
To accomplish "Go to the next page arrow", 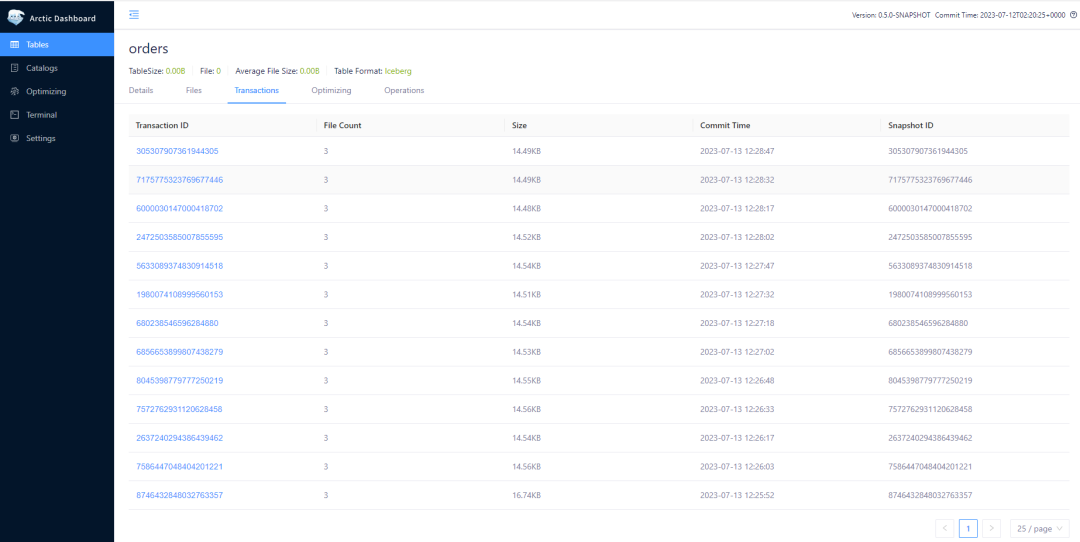I will click(991, 528).
